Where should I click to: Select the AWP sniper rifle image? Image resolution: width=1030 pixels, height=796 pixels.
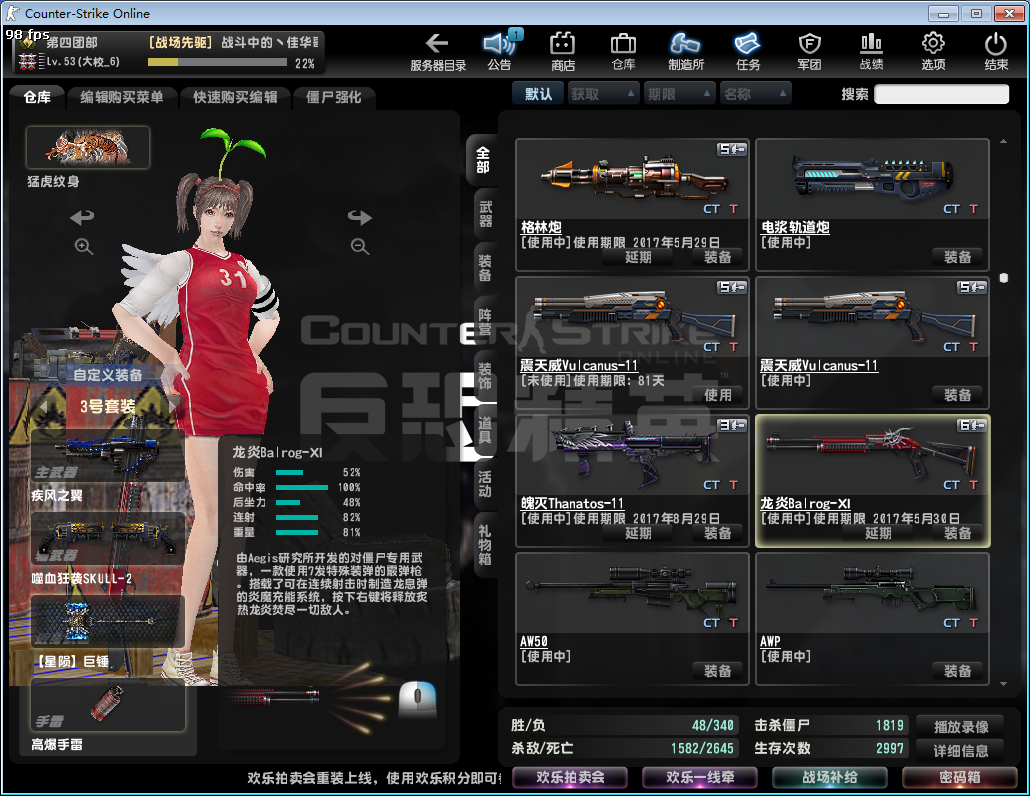(x=872, y=592)
